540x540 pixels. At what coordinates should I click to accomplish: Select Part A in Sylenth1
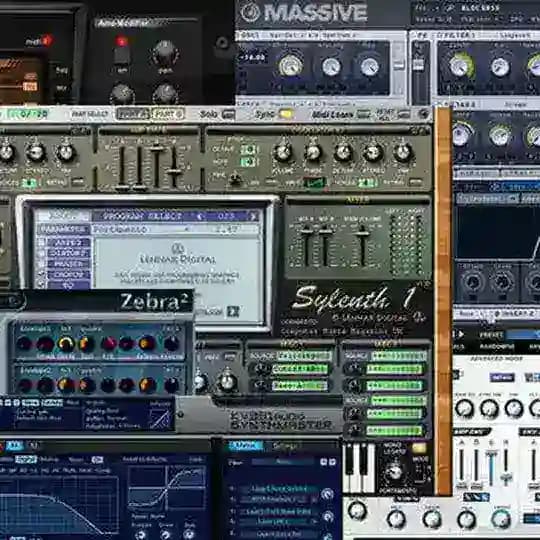pos(133,114)
